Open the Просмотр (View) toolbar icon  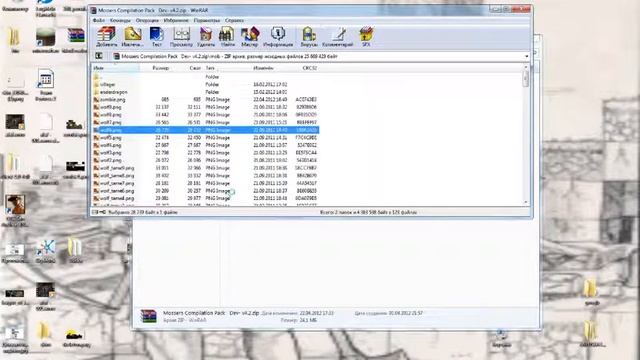click(181, 36)
